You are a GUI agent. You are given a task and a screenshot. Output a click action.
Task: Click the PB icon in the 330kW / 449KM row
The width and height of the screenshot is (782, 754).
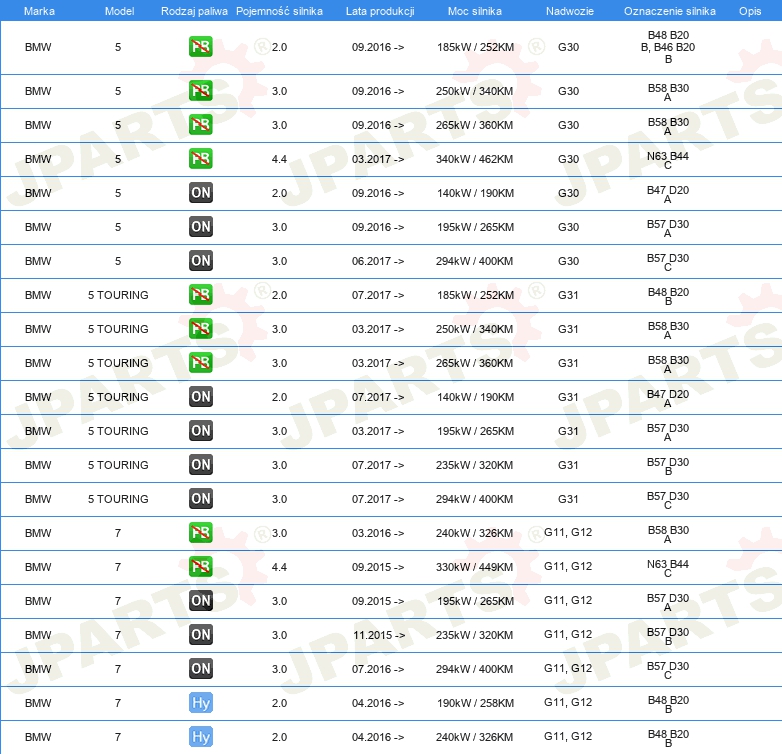pos(200,566)
